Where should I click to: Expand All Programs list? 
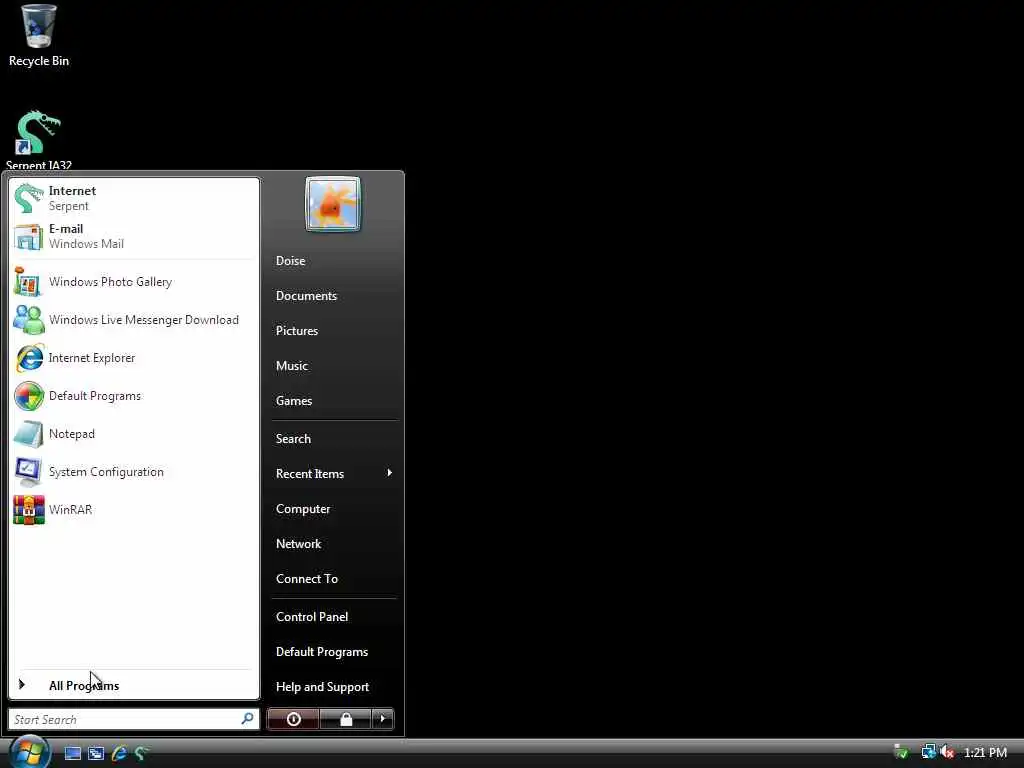(x=134, y=685)
